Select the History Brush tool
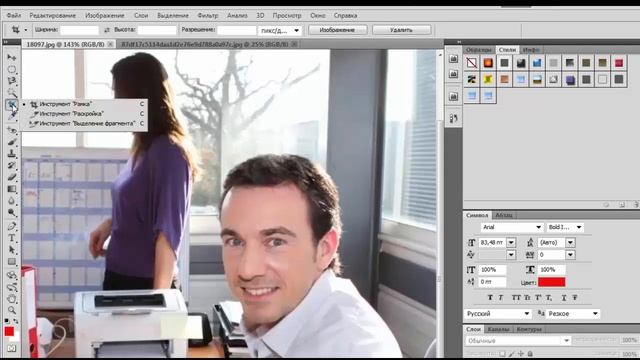640x360 pixels. [11, 166]
